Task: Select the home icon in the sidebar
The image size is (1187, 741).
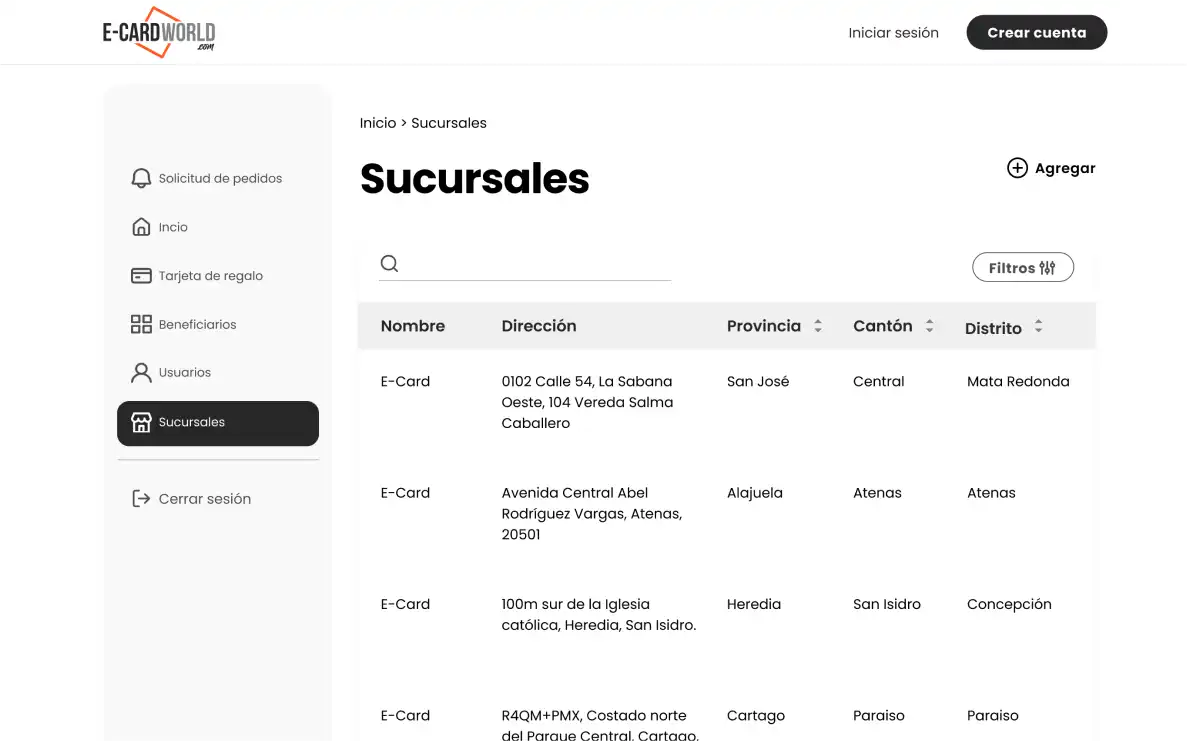Action: click(x=141, y=226)
